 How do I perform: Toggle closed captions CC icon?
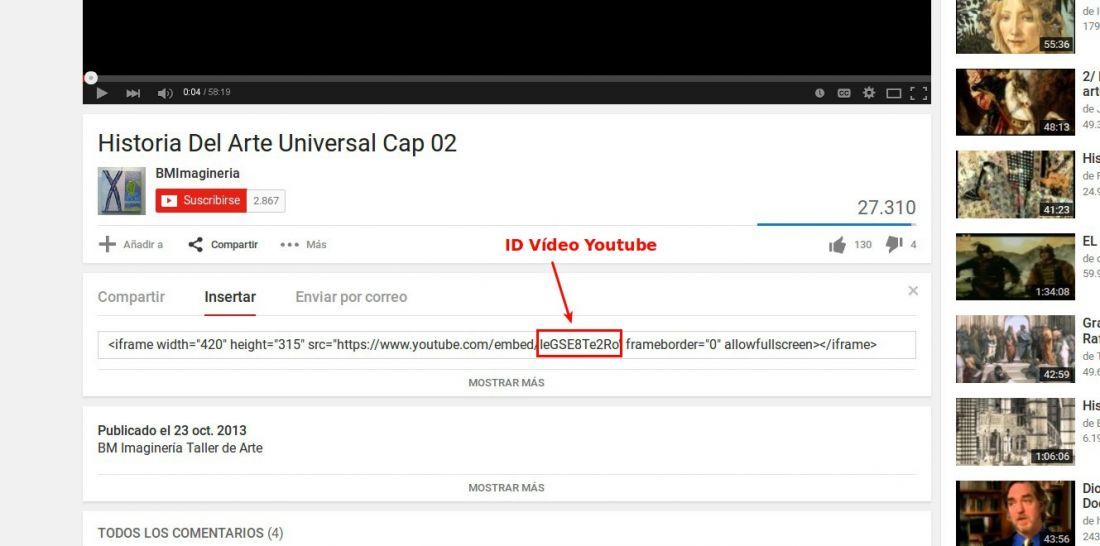[x=844, y=93]
